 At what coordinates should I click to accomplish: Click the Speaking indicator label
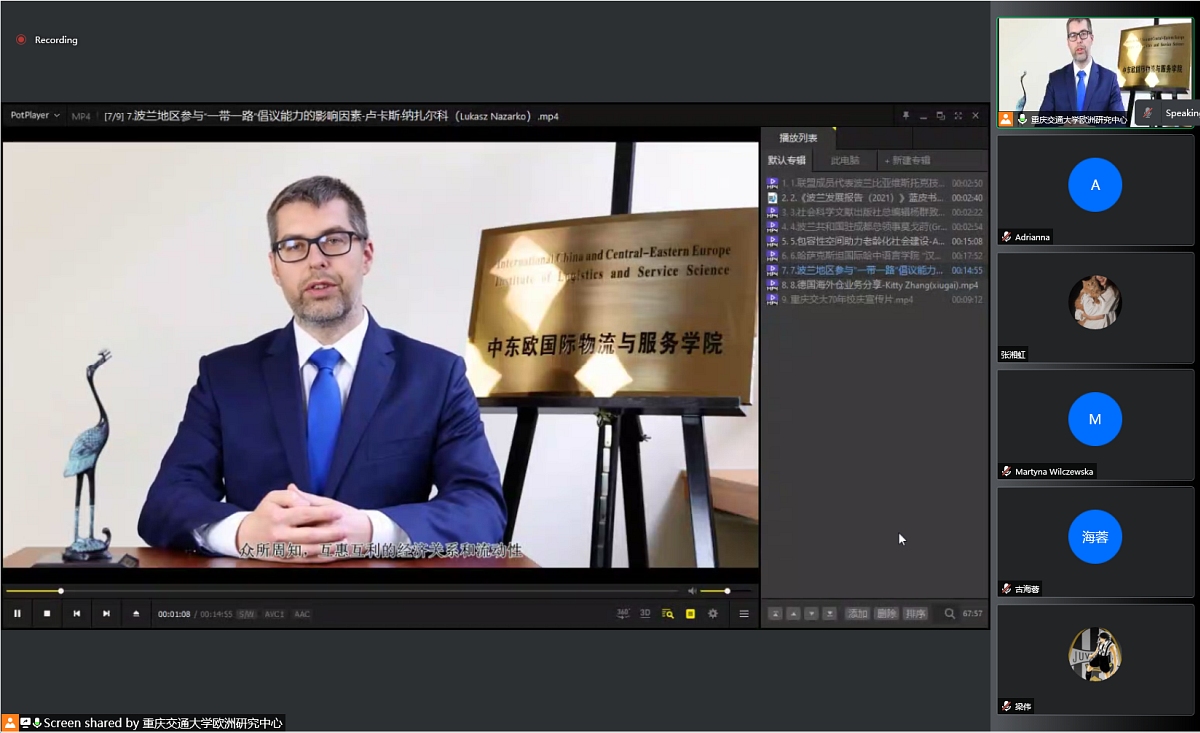(1182, 113)
